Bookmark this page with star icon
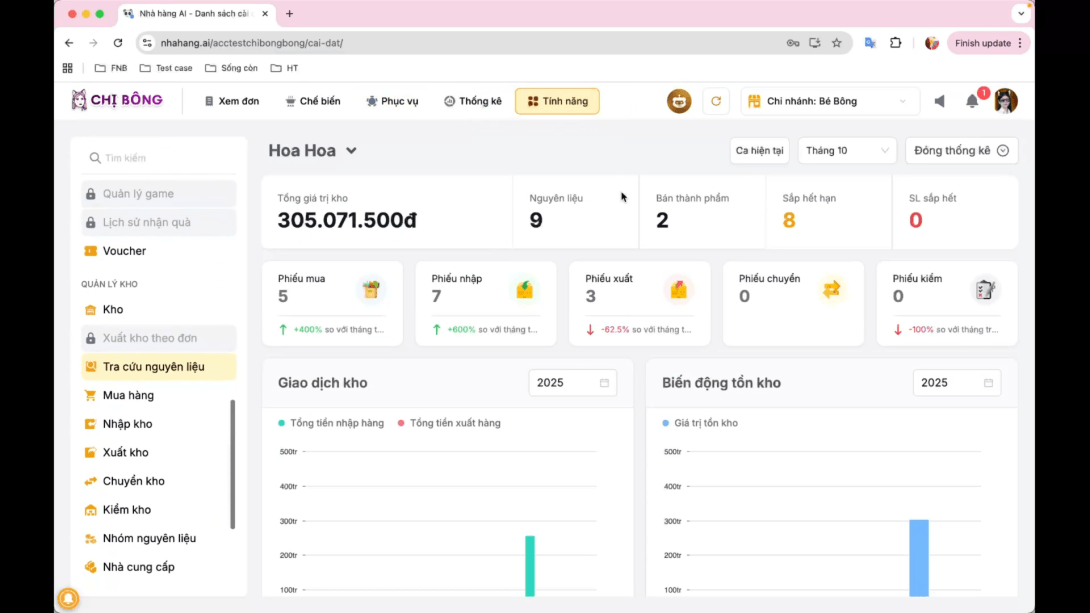The image size is (1090, 613). tap(837, 43)
